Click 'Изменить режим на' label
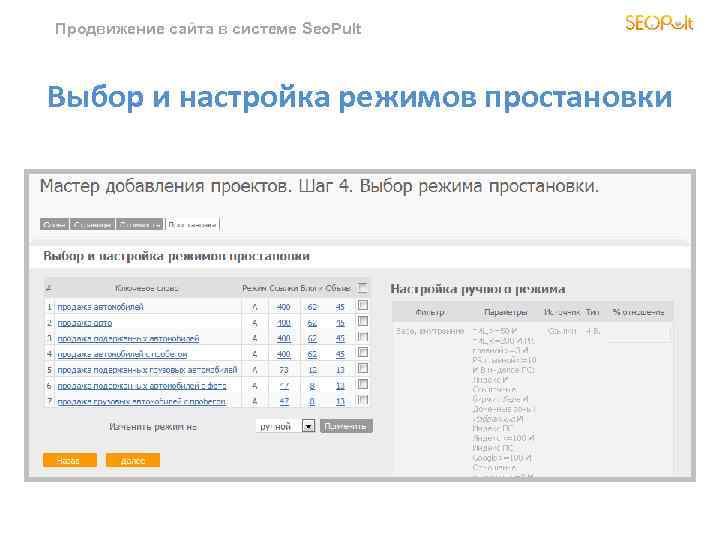The image size is (720, 540). coord(153,427)
